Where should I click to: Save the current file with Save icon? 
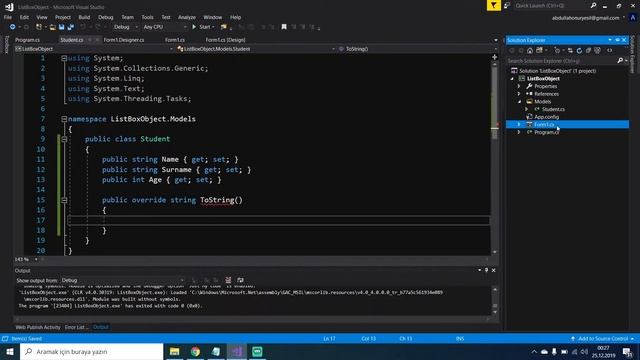point(62,27)
